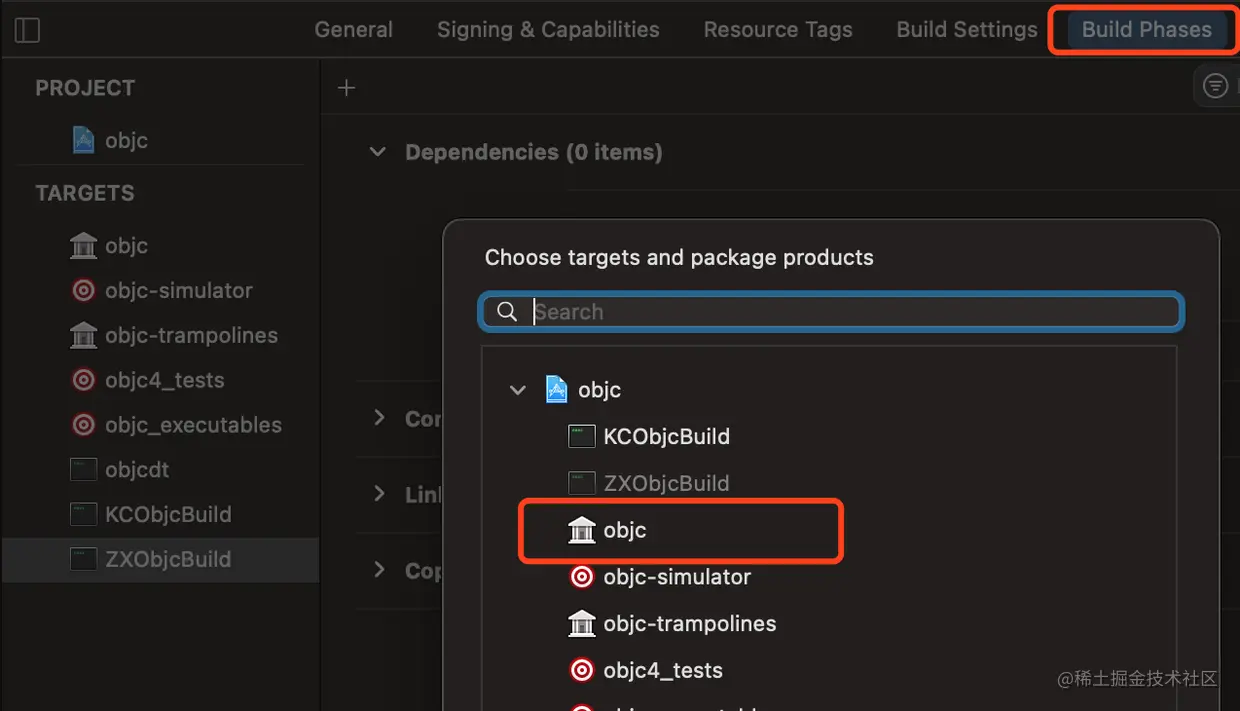Switch to the Build Settings tab
This screenshot has width=1240, height=711.
pyautogui.click(x=967, y=30)
